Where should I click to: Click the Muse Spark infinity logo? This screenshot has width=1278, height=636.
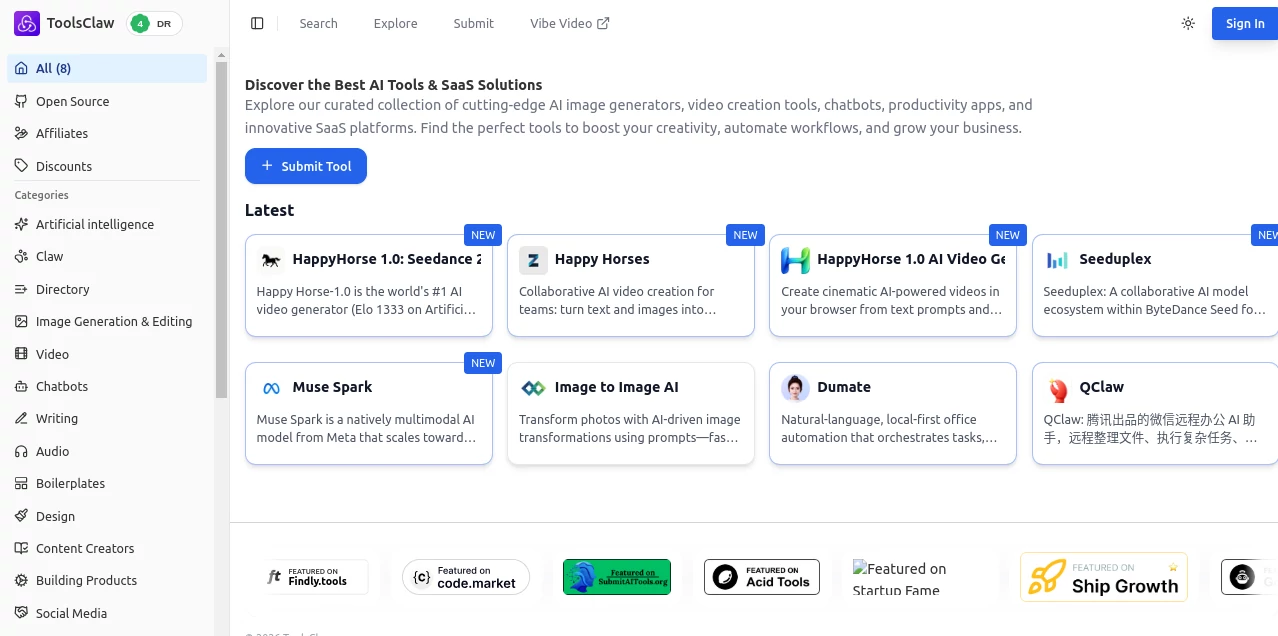click(x=270, y=388)
